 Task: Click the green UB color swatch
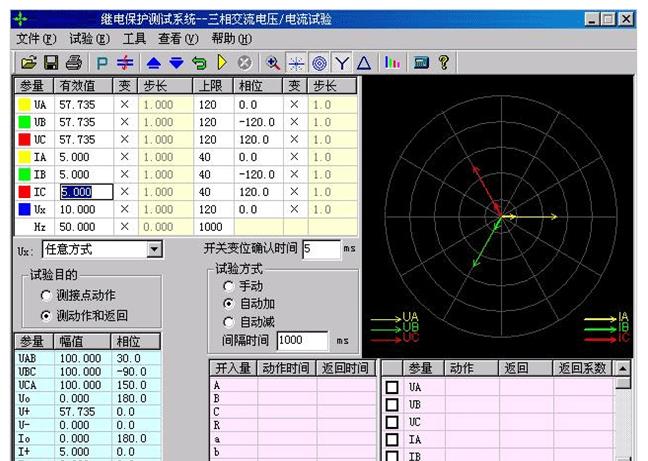(24, 122)
